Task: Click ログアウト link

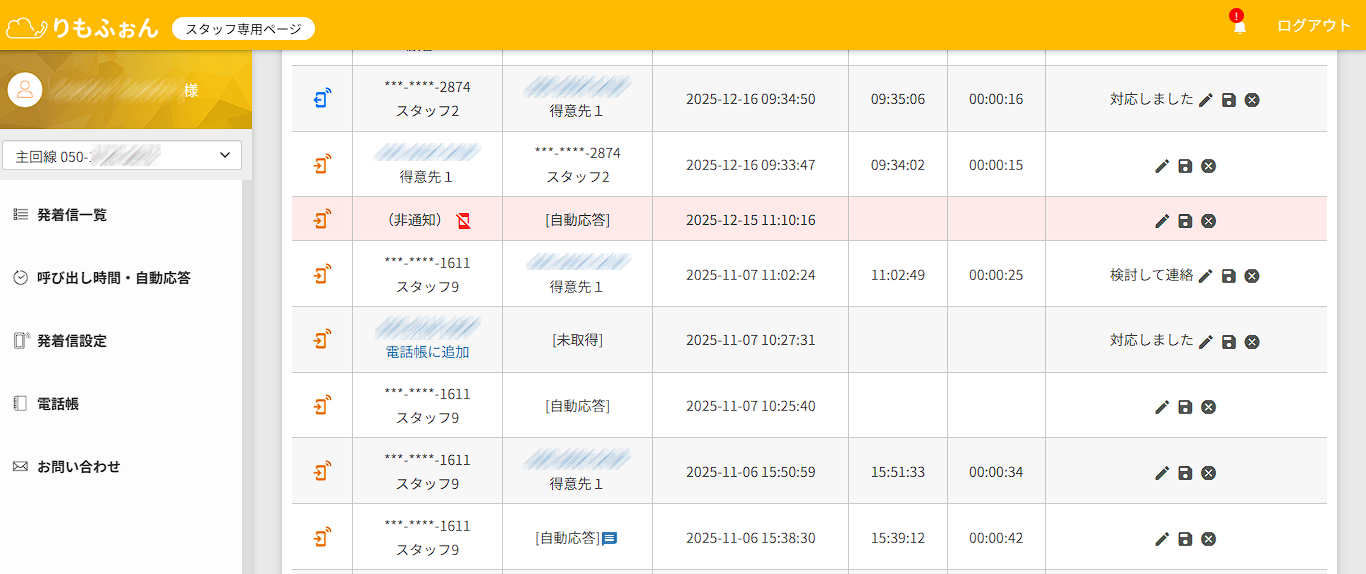Action: point(1314,26)
